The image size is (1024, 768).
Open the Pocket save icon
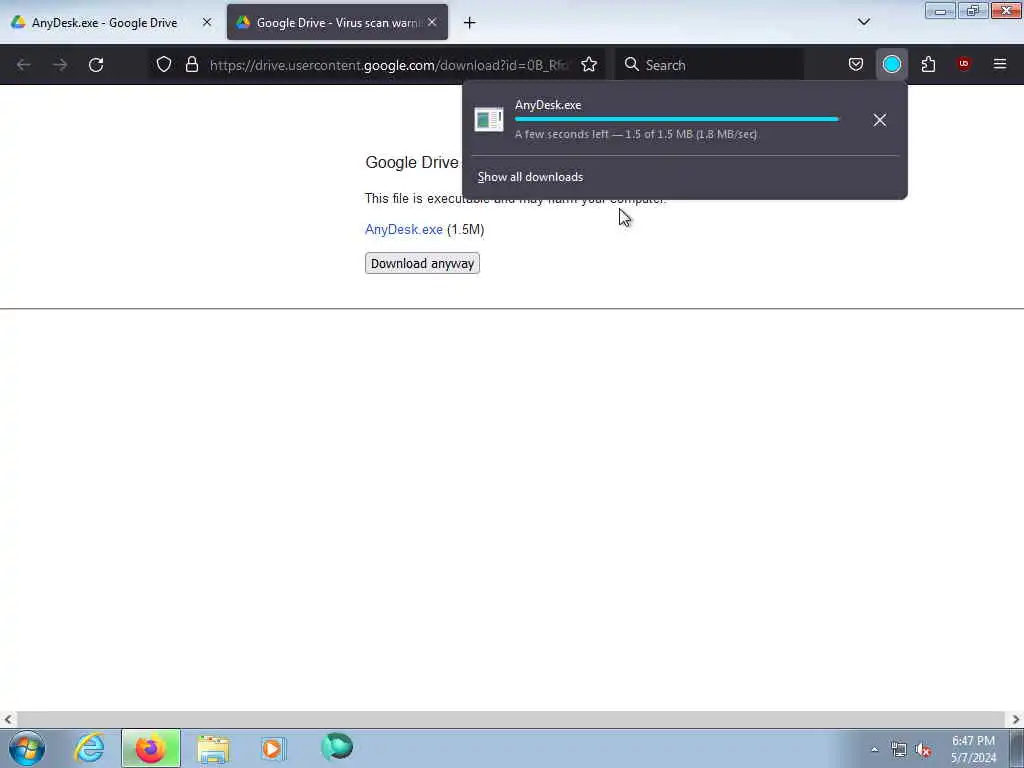[x=856, y=65]
